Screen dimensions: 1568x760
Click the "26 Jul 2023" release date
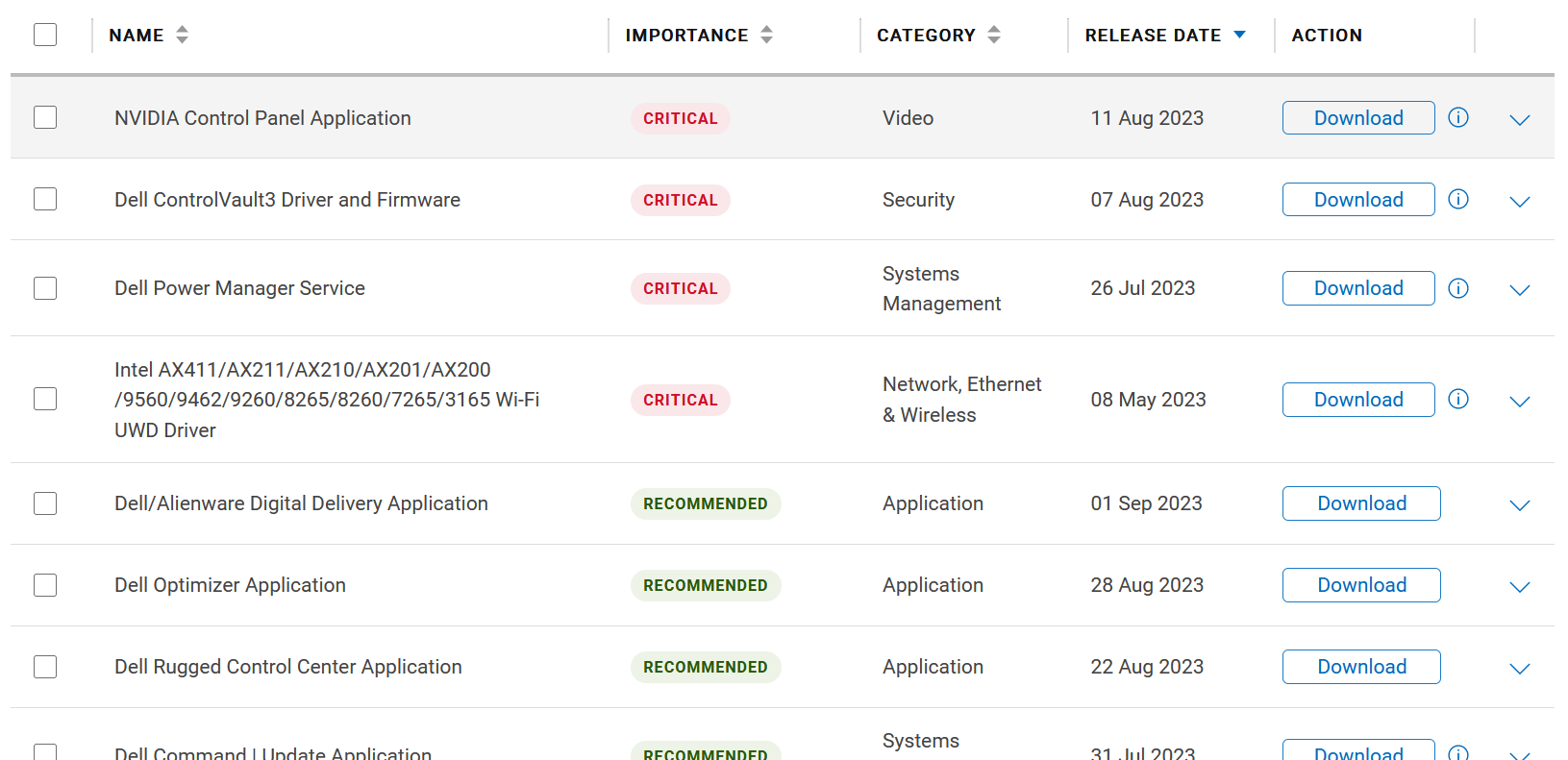point(1143,288)
